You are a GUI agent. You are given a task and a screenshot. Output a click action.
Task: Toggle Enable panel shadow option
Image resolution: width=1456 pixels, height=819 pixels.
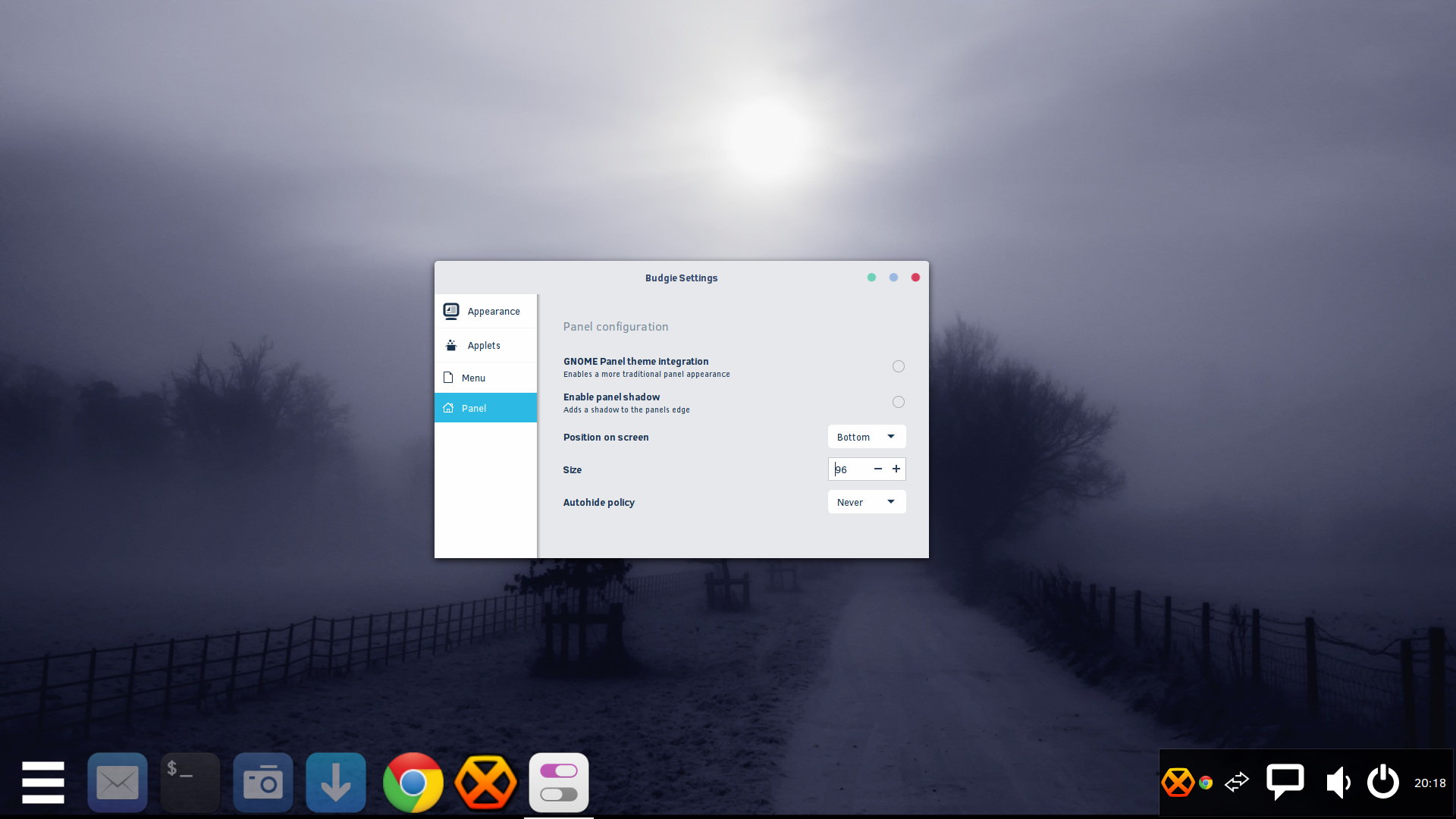pyautogui.click(x=899, y=402)
